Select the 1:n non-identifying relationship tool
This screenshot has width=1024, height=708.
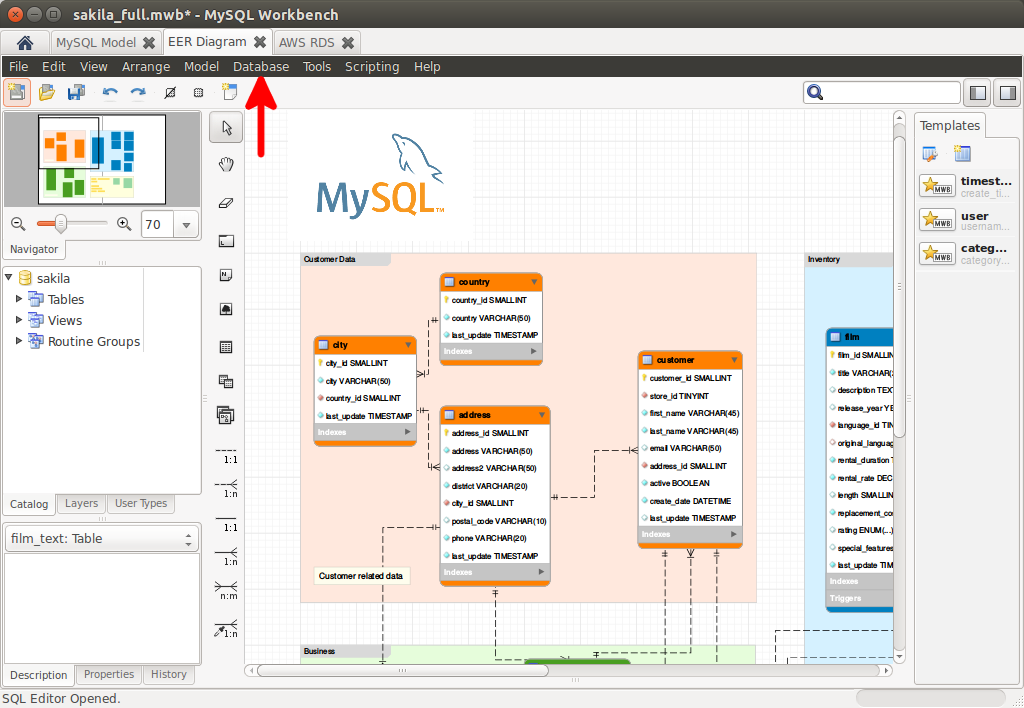226,489
